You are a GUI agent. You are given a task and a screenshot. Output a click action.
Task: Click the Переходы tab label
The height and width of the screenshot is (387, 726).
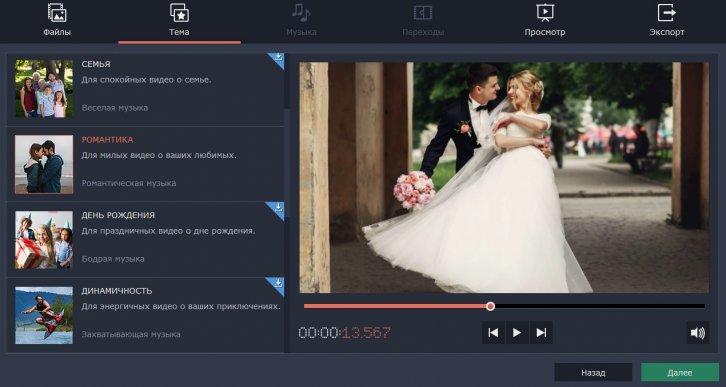[423, 32]
